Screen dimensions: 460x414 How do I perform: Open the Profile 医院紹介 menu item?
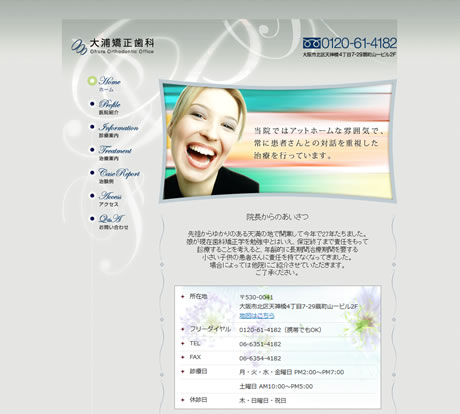coord(109,107)
